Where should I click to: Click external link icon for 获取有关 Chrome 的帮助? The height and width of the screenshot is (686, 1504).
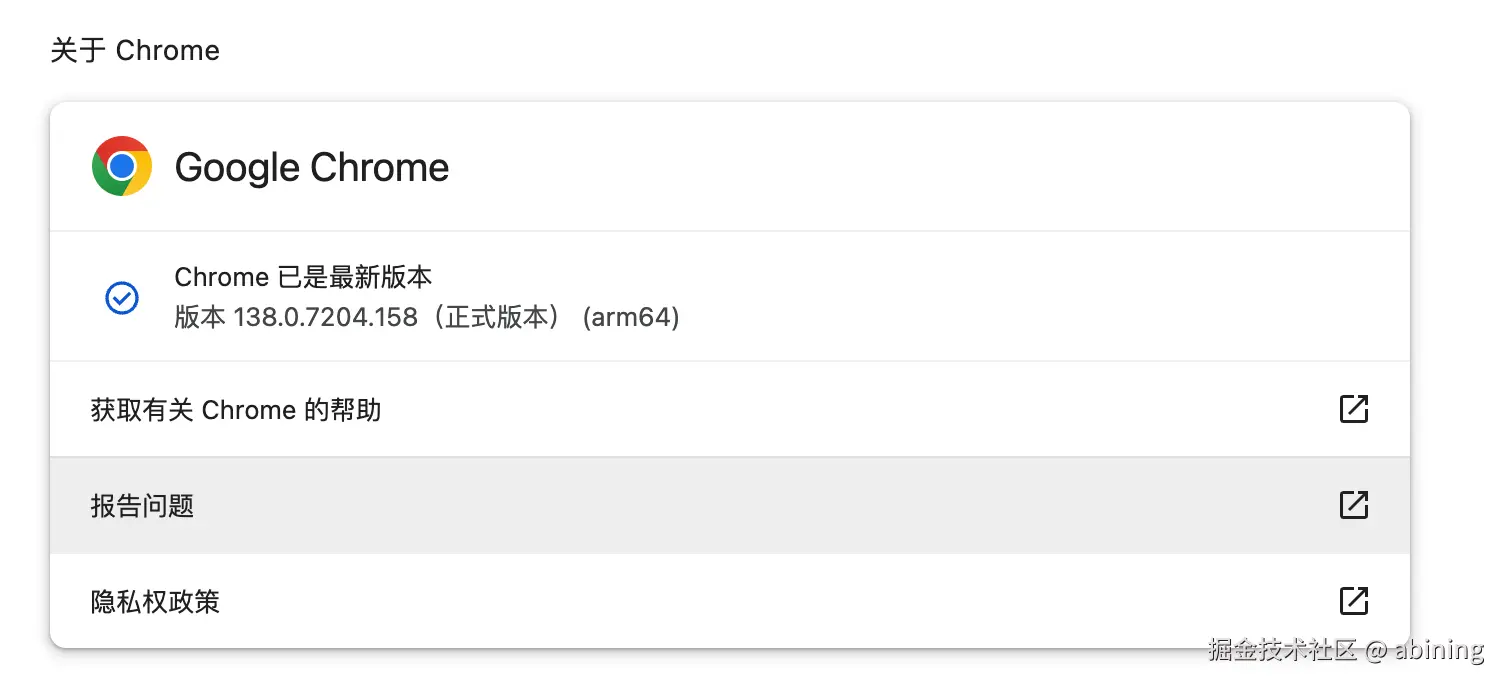click(1353, 409)
